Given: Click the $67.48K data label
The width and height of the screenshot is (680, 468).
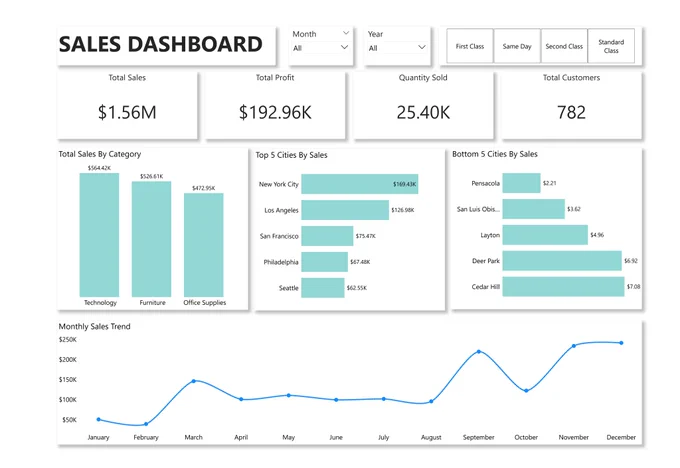Looking at the screenshot, I should pos(360,262).
